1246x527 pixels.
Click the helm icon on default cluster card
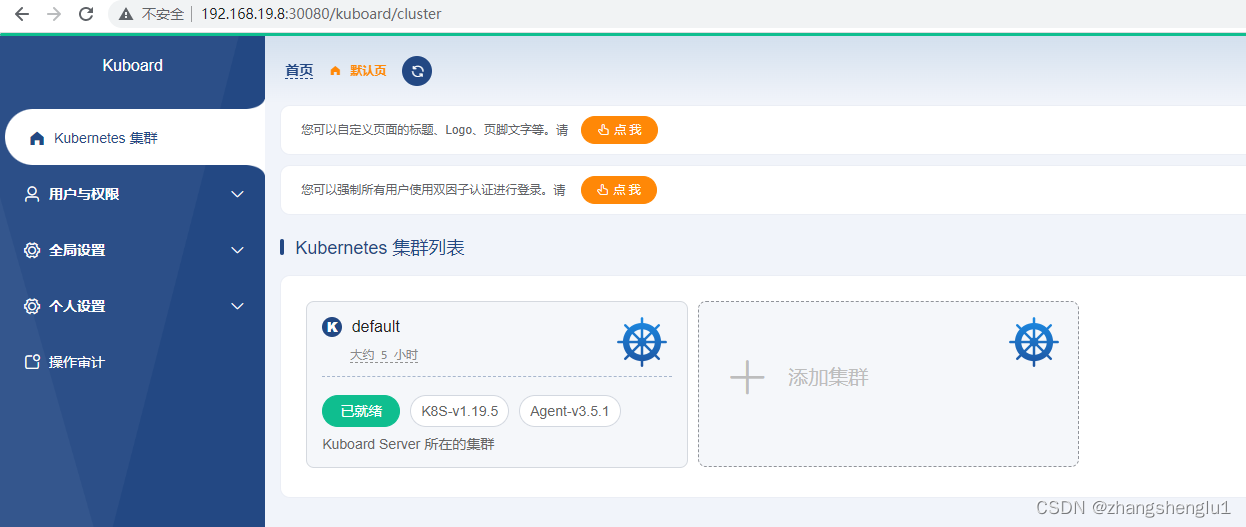tap(642, 342)
